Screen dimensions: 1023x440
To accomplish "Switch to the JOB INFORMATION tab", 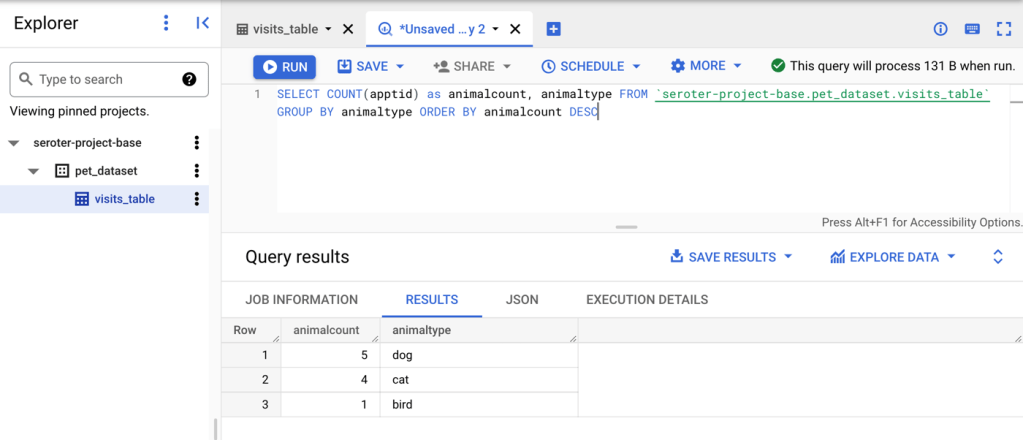I will pyautogui.click(x=301, y=299).
